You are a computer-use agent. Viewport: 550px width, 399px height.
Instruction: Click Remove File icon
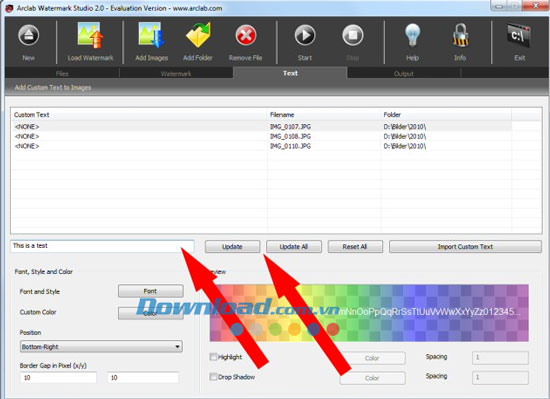[x=246, y=35]
